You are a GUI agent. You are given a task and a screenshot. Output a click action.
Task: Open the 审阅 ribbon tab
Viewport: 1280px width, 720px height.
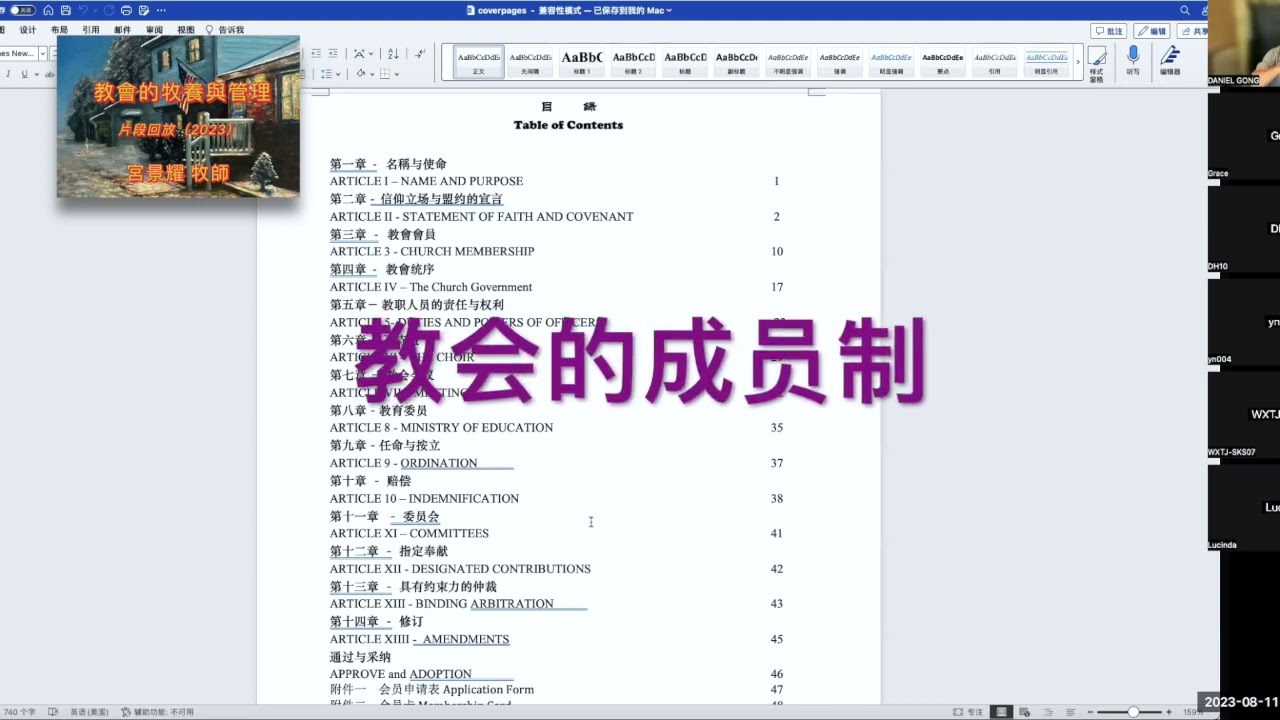[154, 30]
